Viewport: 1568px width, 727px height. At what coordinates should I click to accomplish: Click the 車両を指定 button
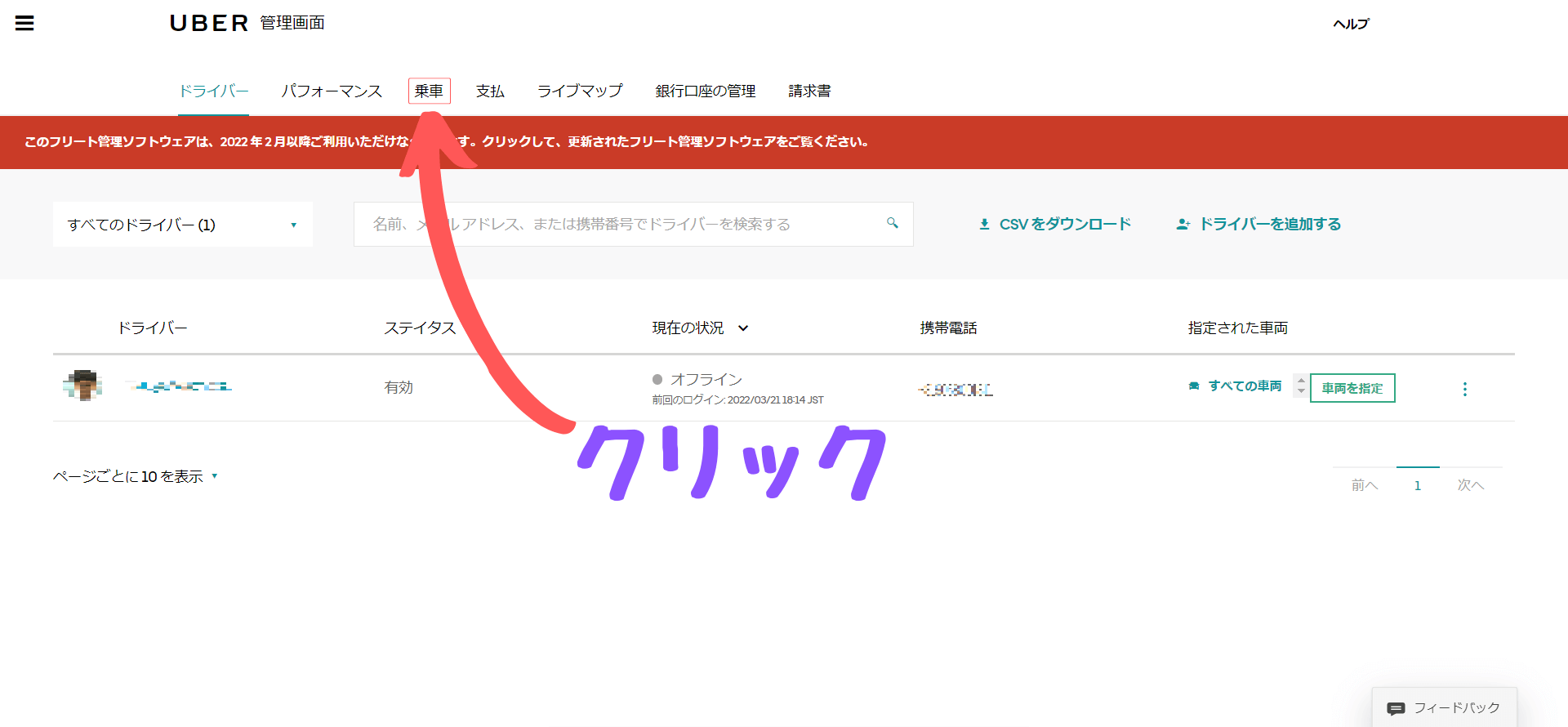pyautogui.click(x=1352, y=388)
